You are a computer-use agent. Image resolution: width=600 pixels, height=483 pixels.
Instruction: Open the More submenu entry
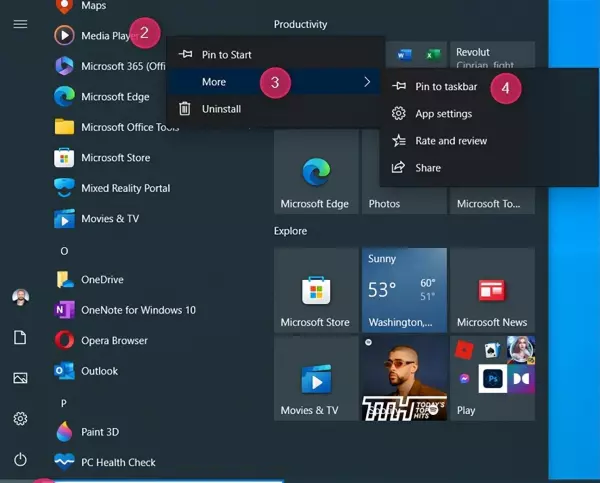pyautogui.click(x=275, y=82)
